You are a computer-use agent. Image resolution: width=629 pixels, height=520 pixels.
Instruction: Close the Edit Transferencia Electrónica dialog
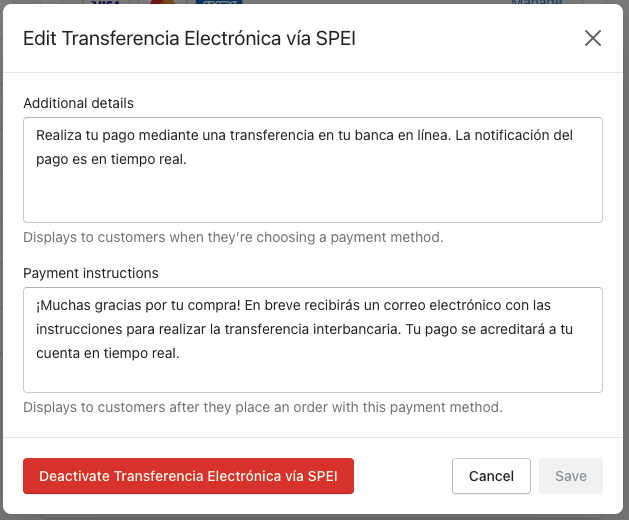(592, 39)
